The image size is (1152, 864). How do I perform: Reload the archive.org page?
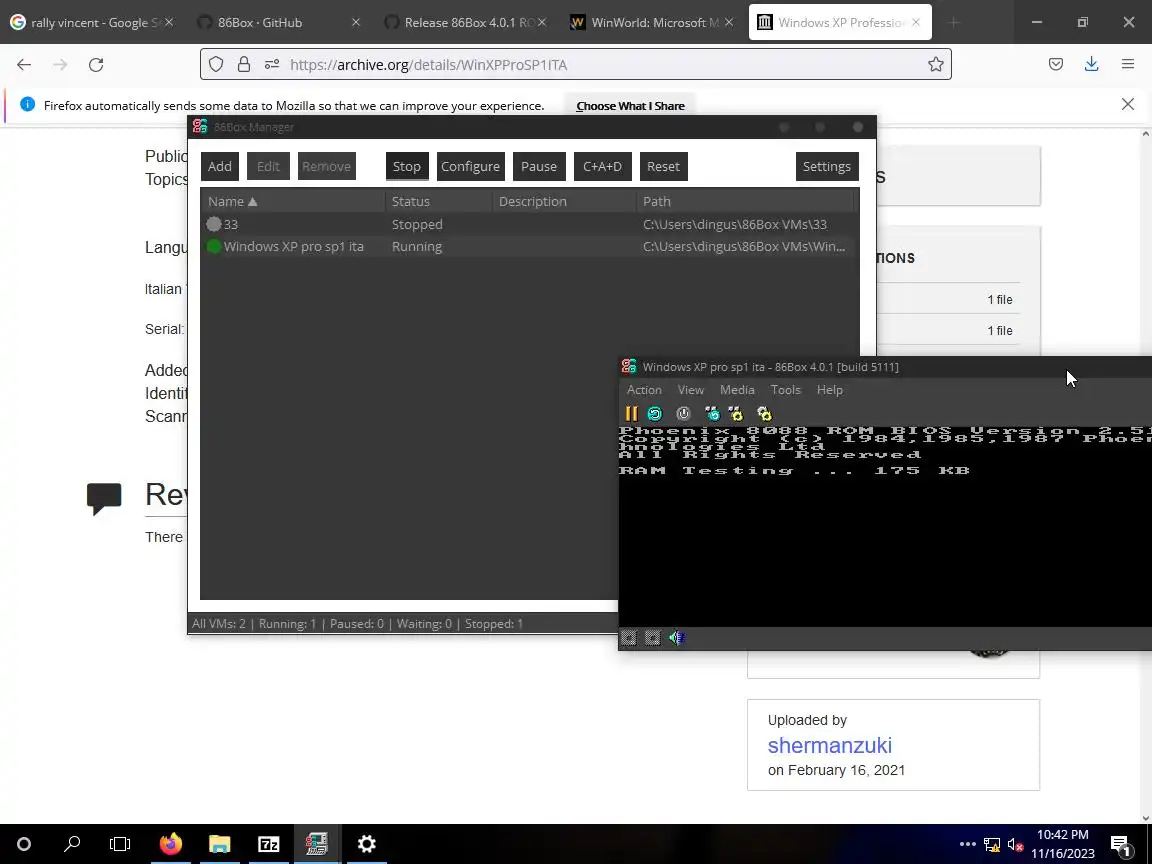point(96,65)
